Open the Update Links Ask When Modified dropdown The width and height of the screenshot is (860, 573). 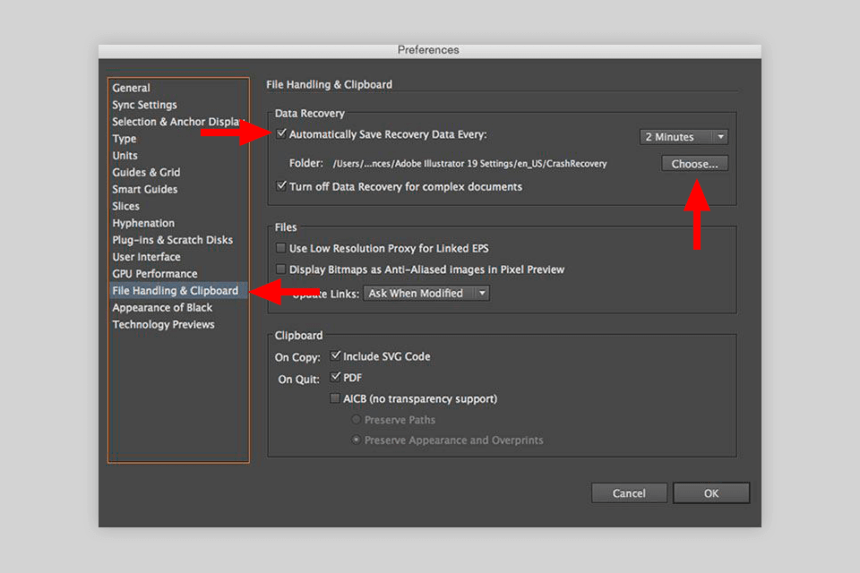(426, 293)
